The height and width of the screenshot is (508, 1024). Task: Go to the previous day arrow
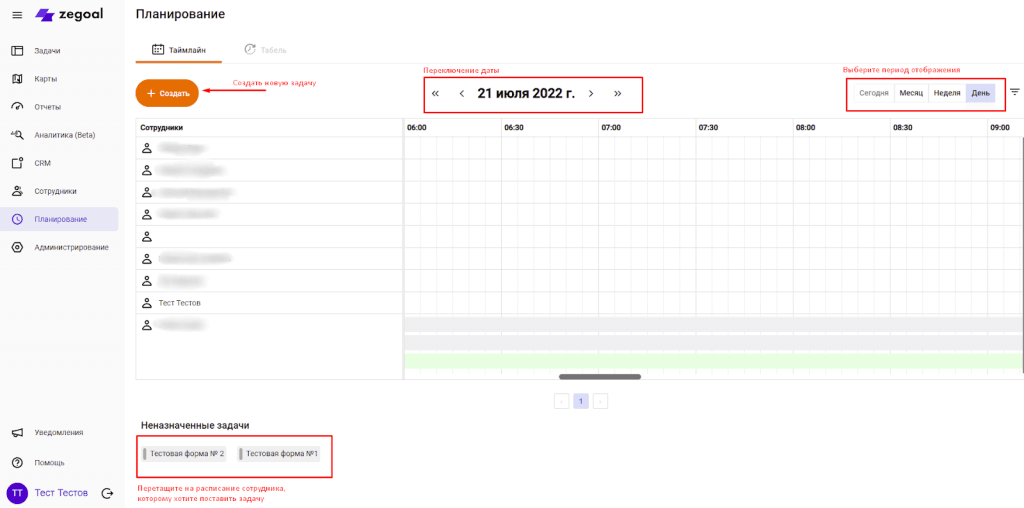(x=461, y=93)
